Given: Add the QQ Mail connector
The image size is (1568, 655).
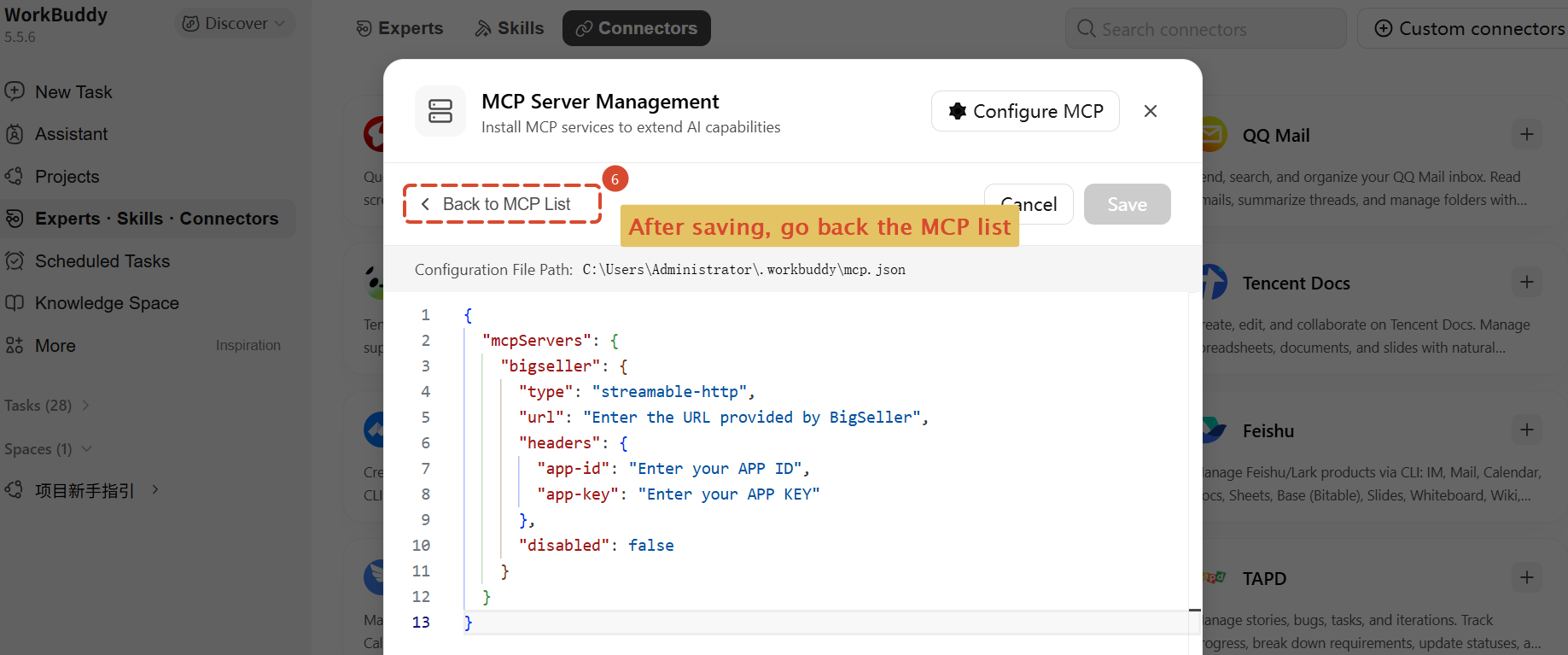Looking at the screenshot, I should tap(1527, 134).
